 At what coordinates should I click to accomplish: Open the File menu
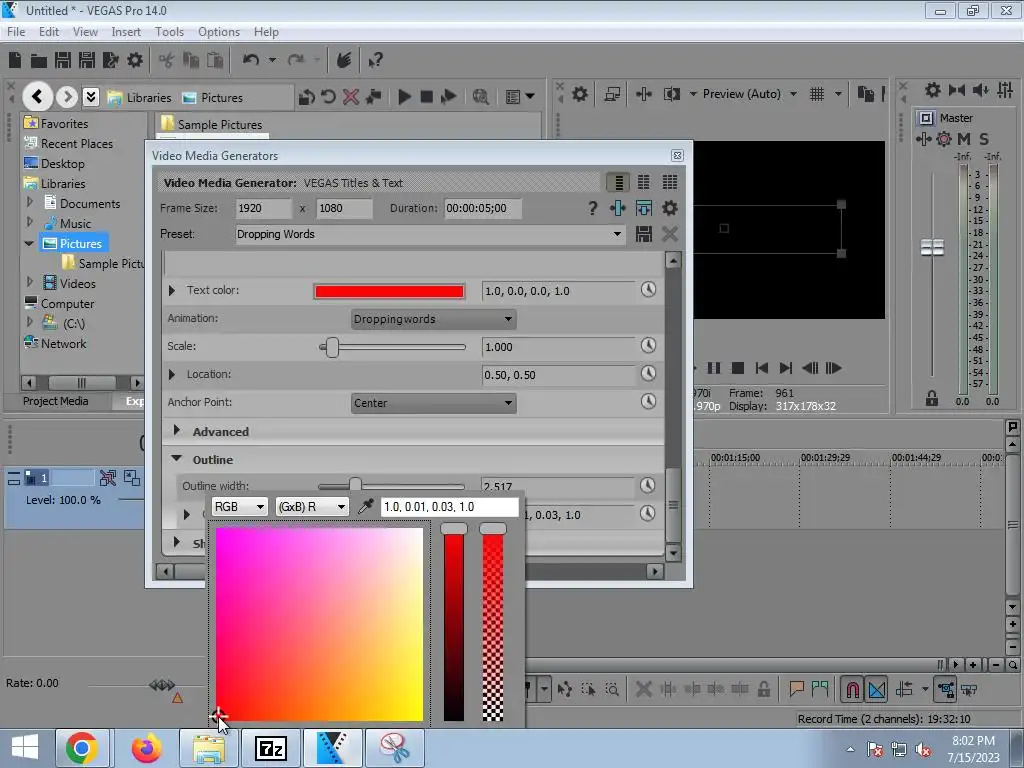pyautogui.click(x=16, y=32)
